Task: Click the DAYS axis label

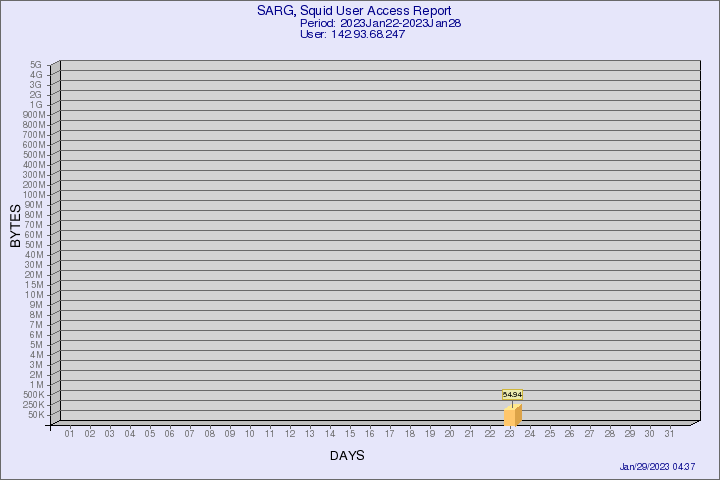Action: tap(347, 456)
